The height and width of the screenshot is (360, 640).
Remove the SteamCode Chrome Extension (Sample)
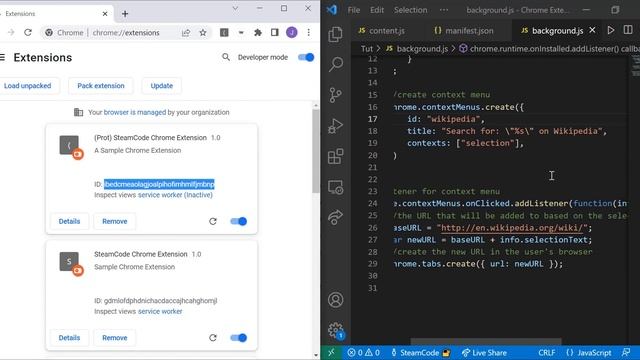click(115, 338)
